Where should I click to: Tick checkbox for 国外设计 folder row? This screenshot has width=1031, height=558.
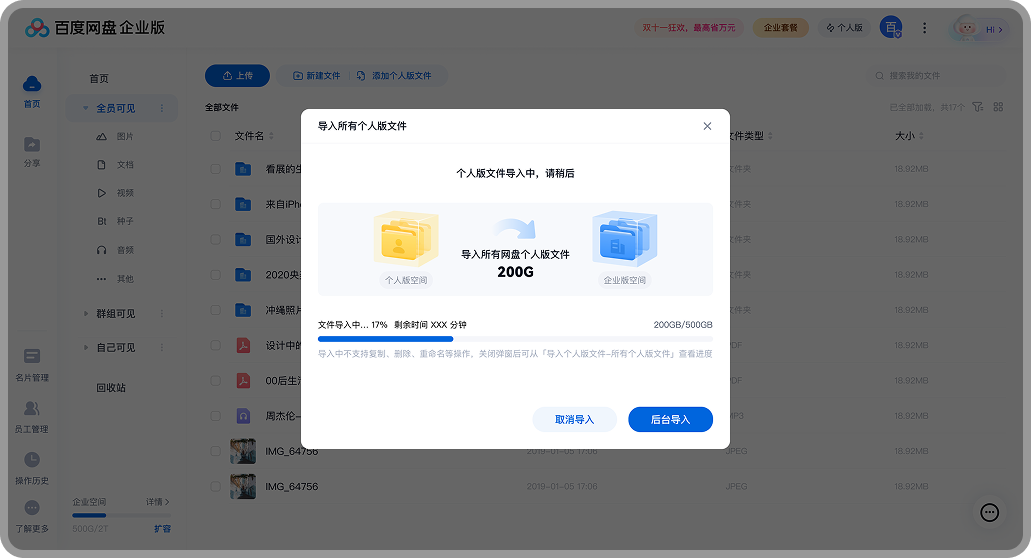(x=216, y=239)
